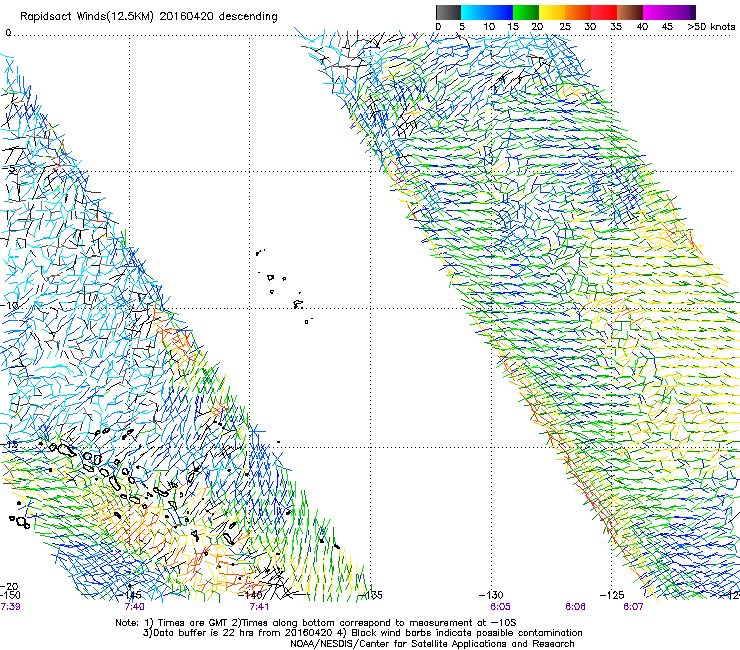
Task: Click the latitude label '-10' on left axis
Action: coord(9,305)
